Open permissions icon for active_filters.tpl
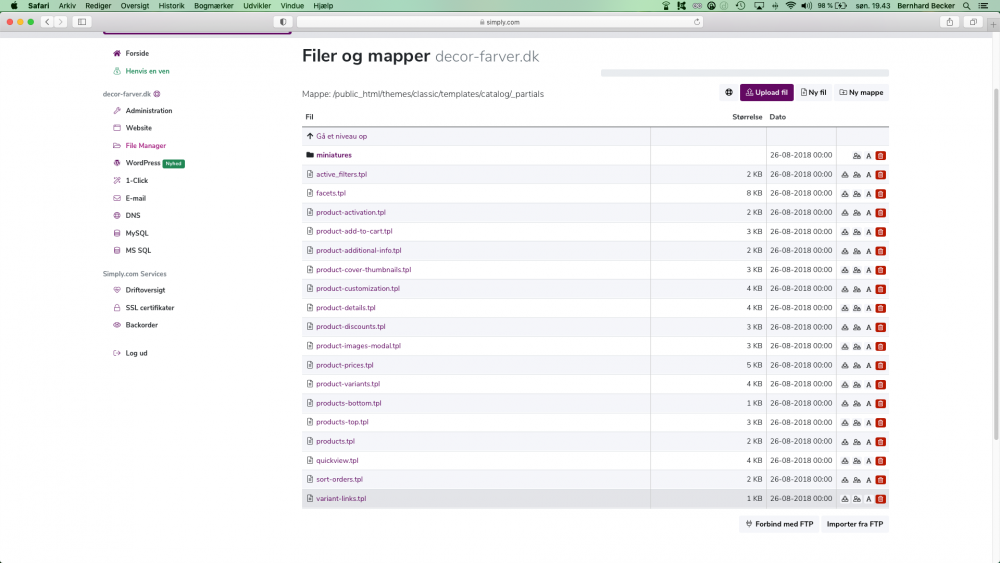The width and height of the screenshot is (1000, 563). [x=857, y=175]
